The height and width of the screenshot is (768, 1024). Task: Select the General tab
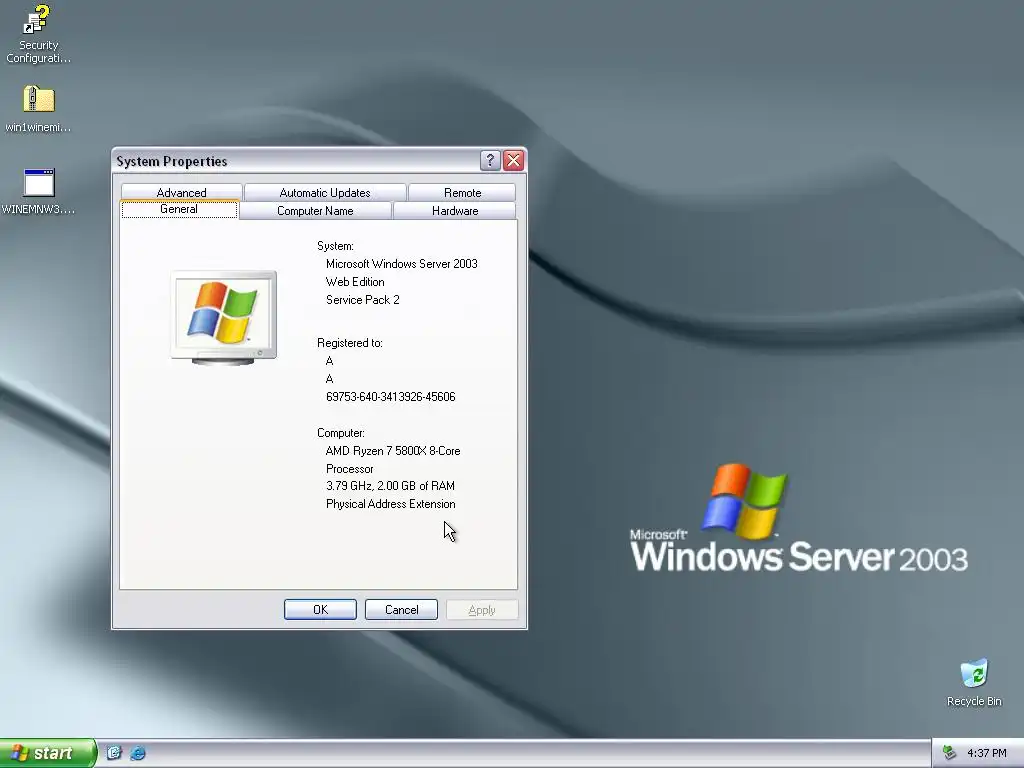[x=179, y=209]
